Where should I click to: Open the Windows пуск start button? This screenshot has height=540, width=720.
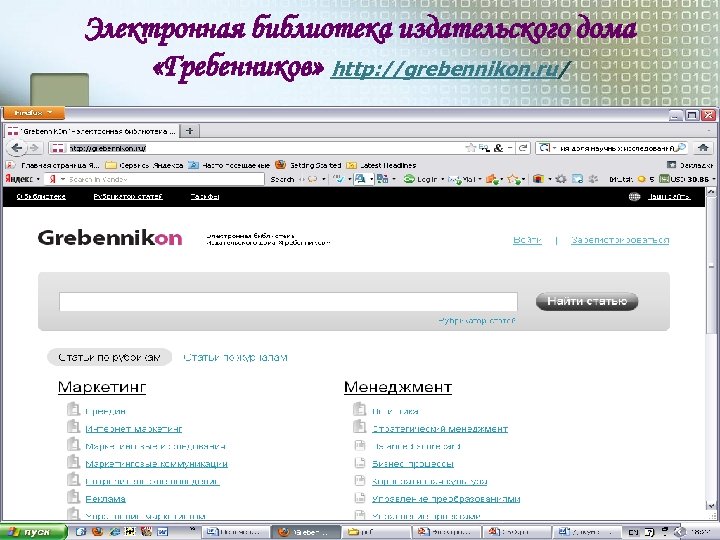click(33, 532)
